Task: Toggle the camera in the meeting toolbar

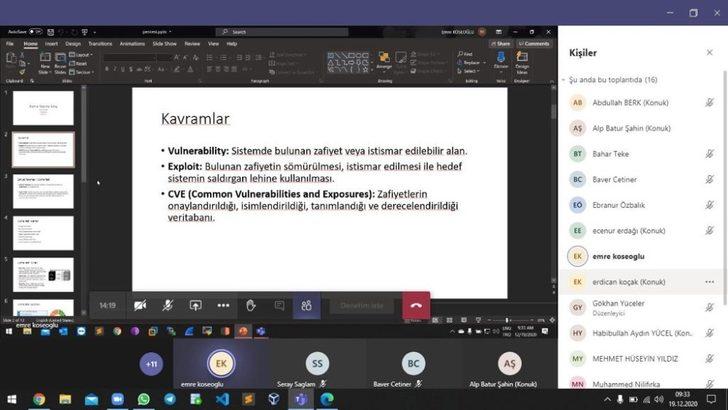Action: 140,305
